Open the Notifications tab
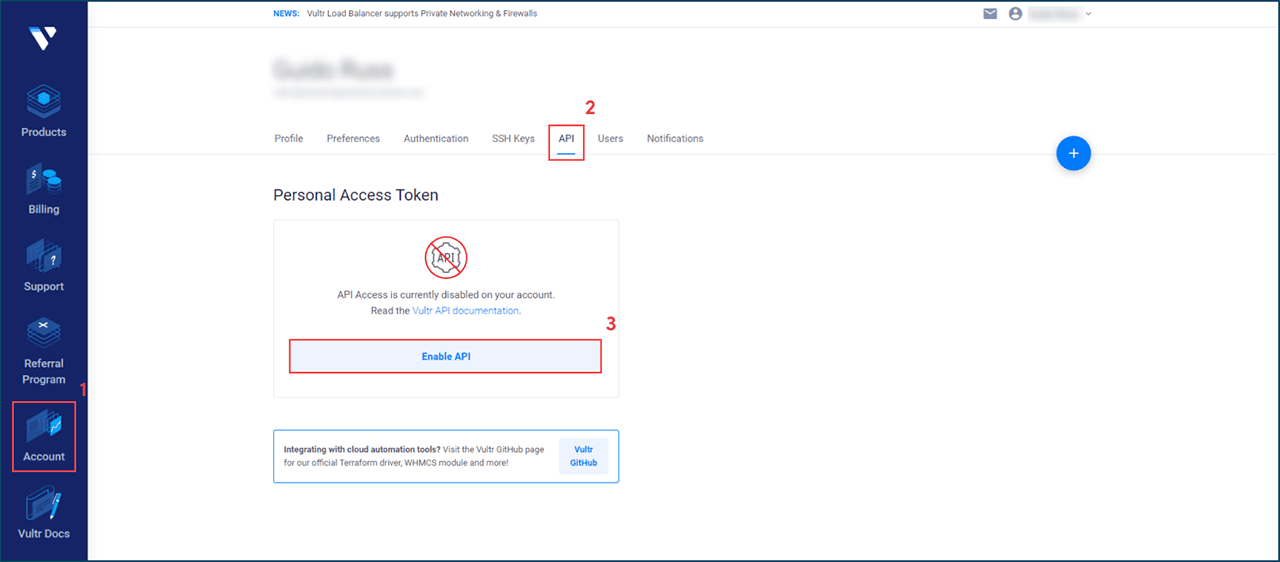The width and height of the screenshot is (1280, 562). click(x=675, y=139)
